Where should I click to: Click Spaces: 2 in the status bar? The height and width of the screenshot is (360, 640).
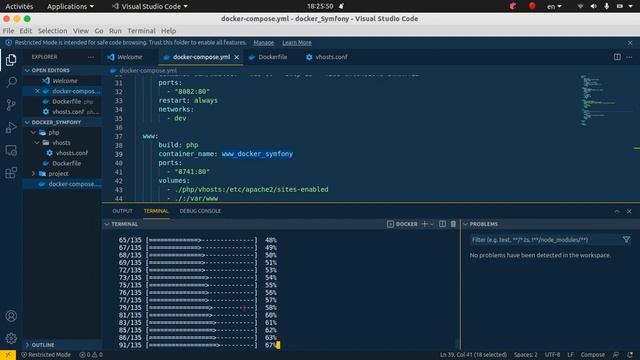(526, 355)
